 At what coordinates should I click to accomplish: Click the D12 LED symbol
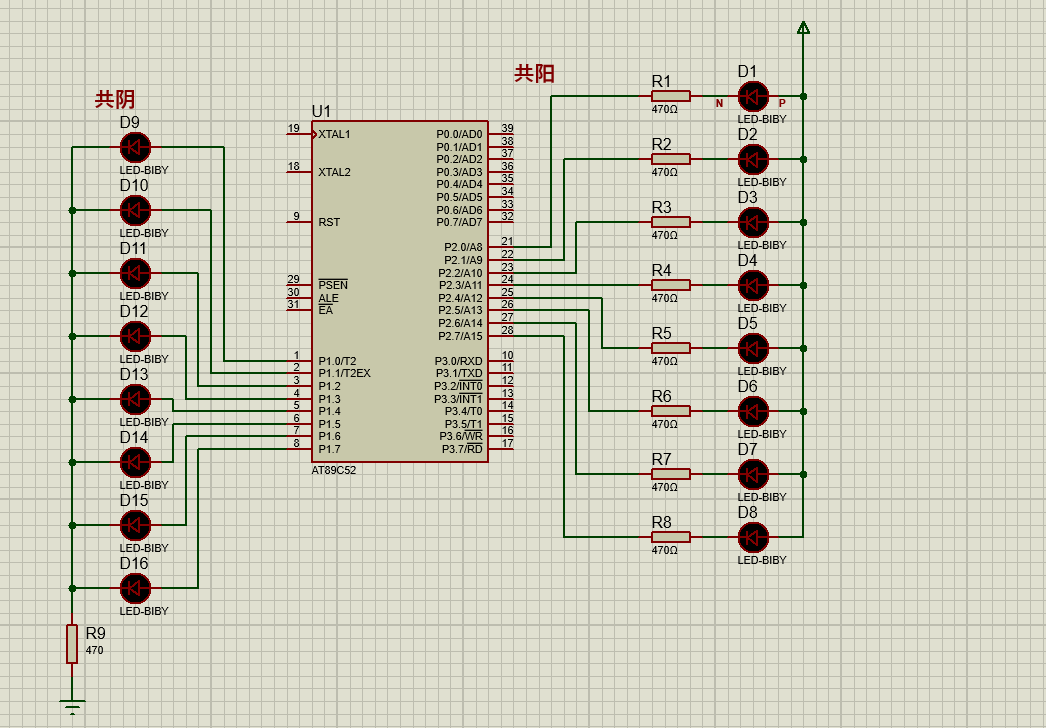(x=135, y=336)
